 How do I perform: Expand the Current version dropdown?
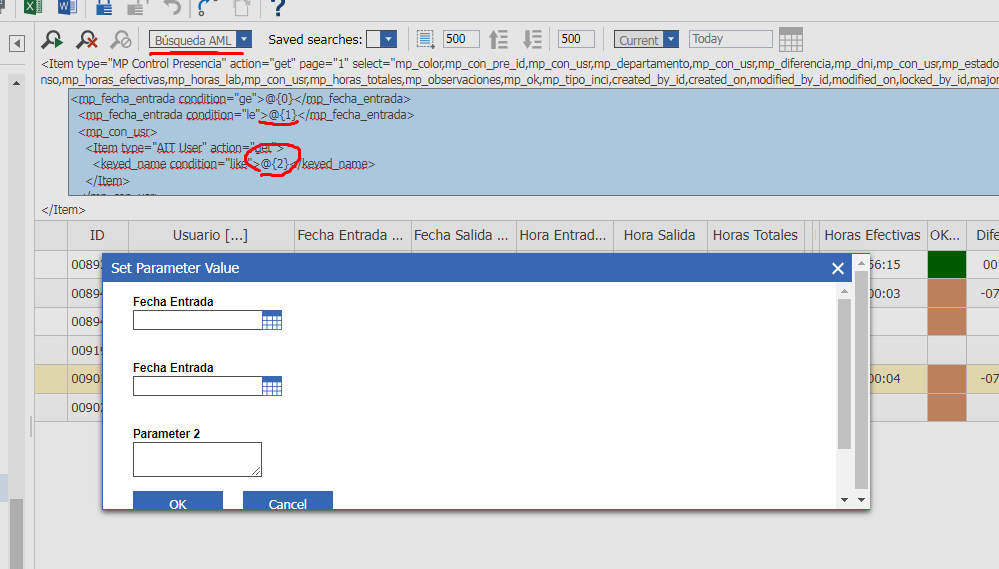(671, 40)
